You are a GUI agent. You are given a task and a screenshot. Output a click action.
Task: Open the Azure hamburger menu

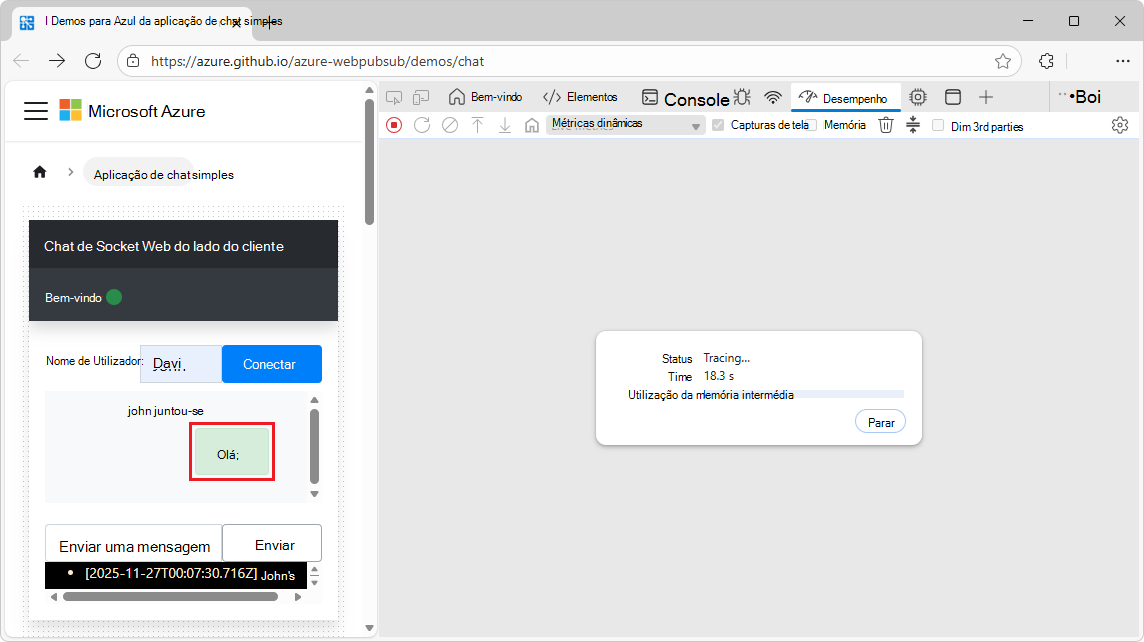click(35, 111)
